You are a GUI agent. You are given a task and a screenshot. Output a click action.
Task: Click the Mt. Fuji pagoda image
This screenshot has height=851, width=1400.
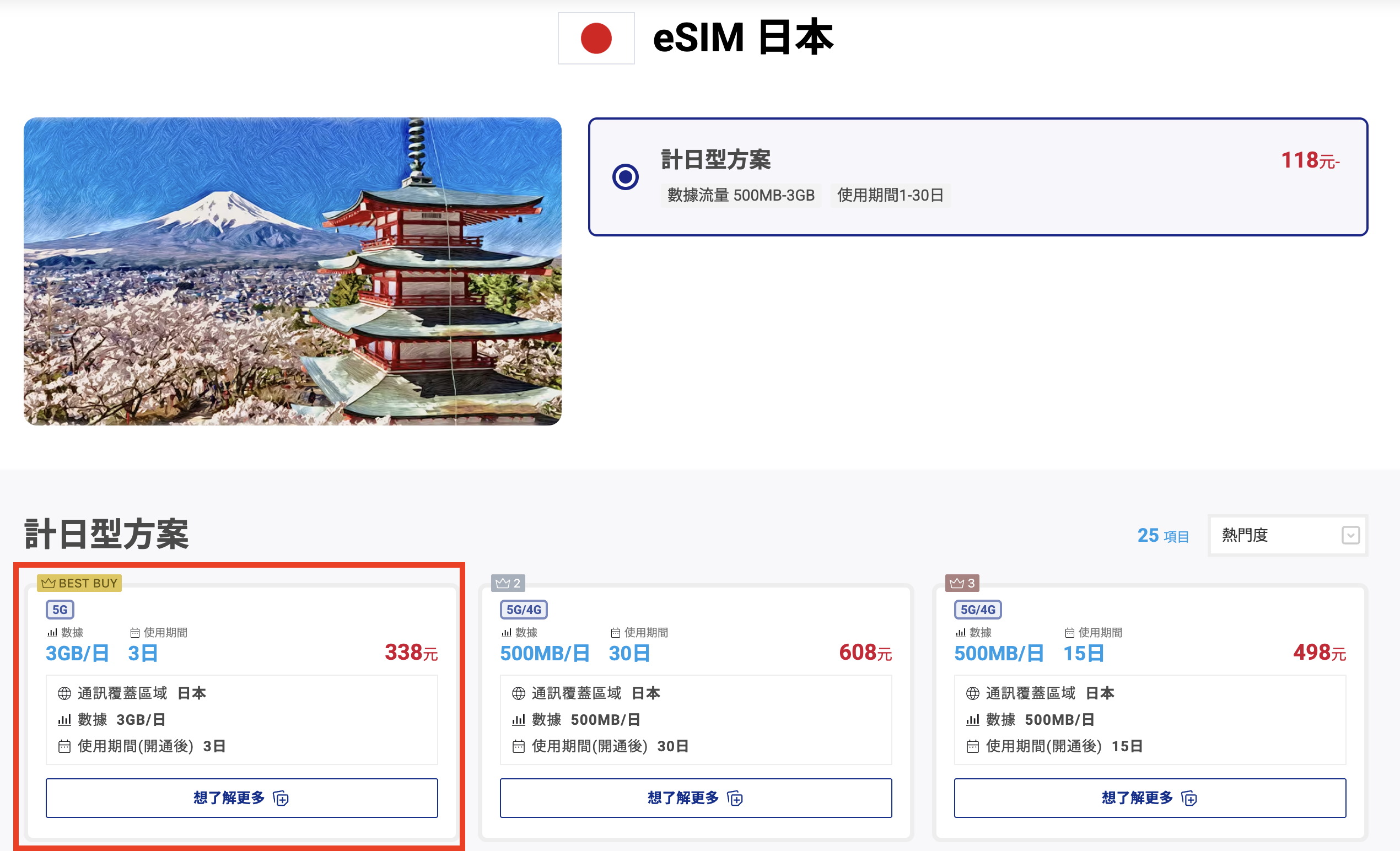(x=293, y=271)
